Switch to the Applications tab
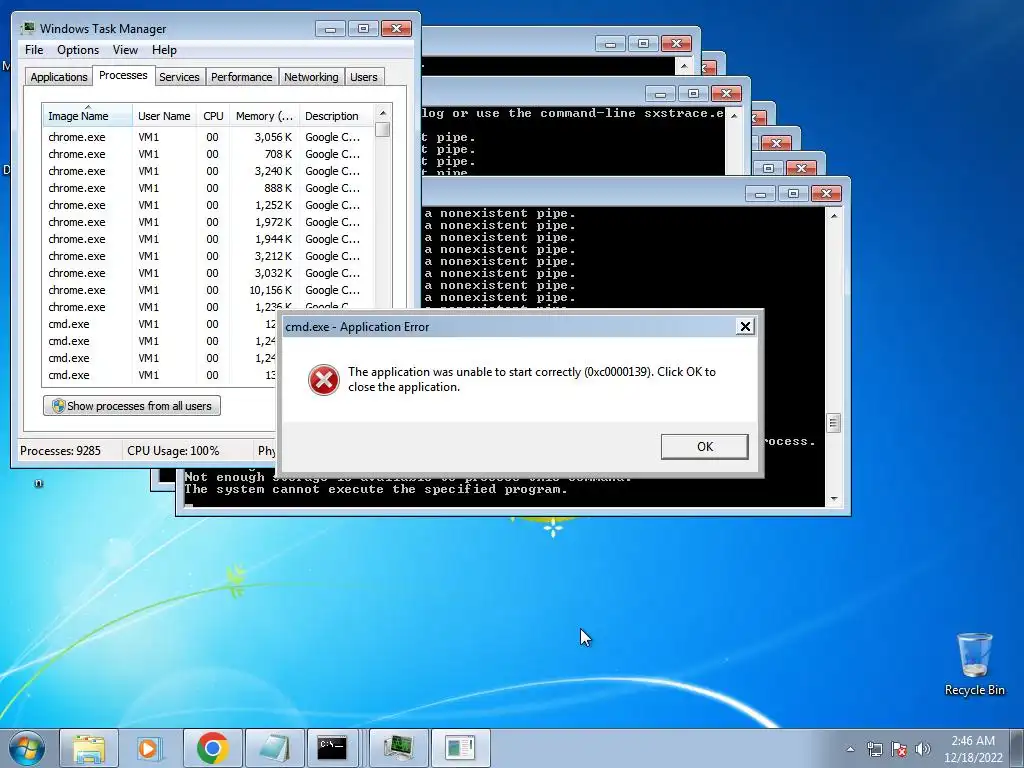Screen dimensions: 1024x768 pos(59,77)
